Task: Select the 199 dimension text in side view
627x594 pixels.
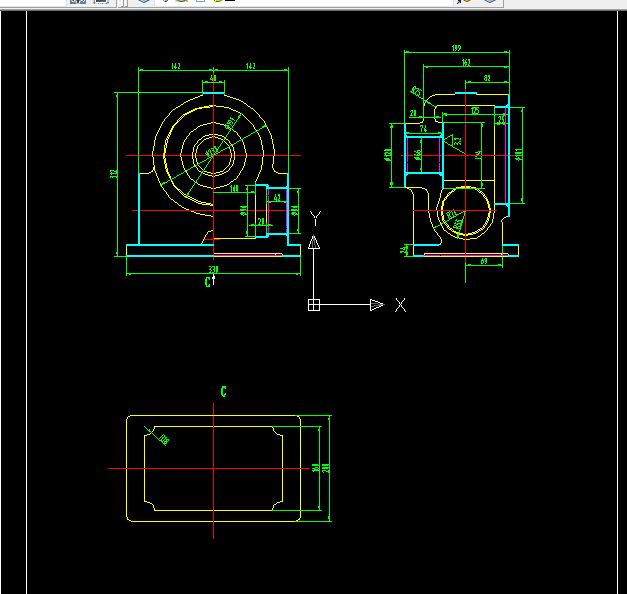Action: (456, 48)
